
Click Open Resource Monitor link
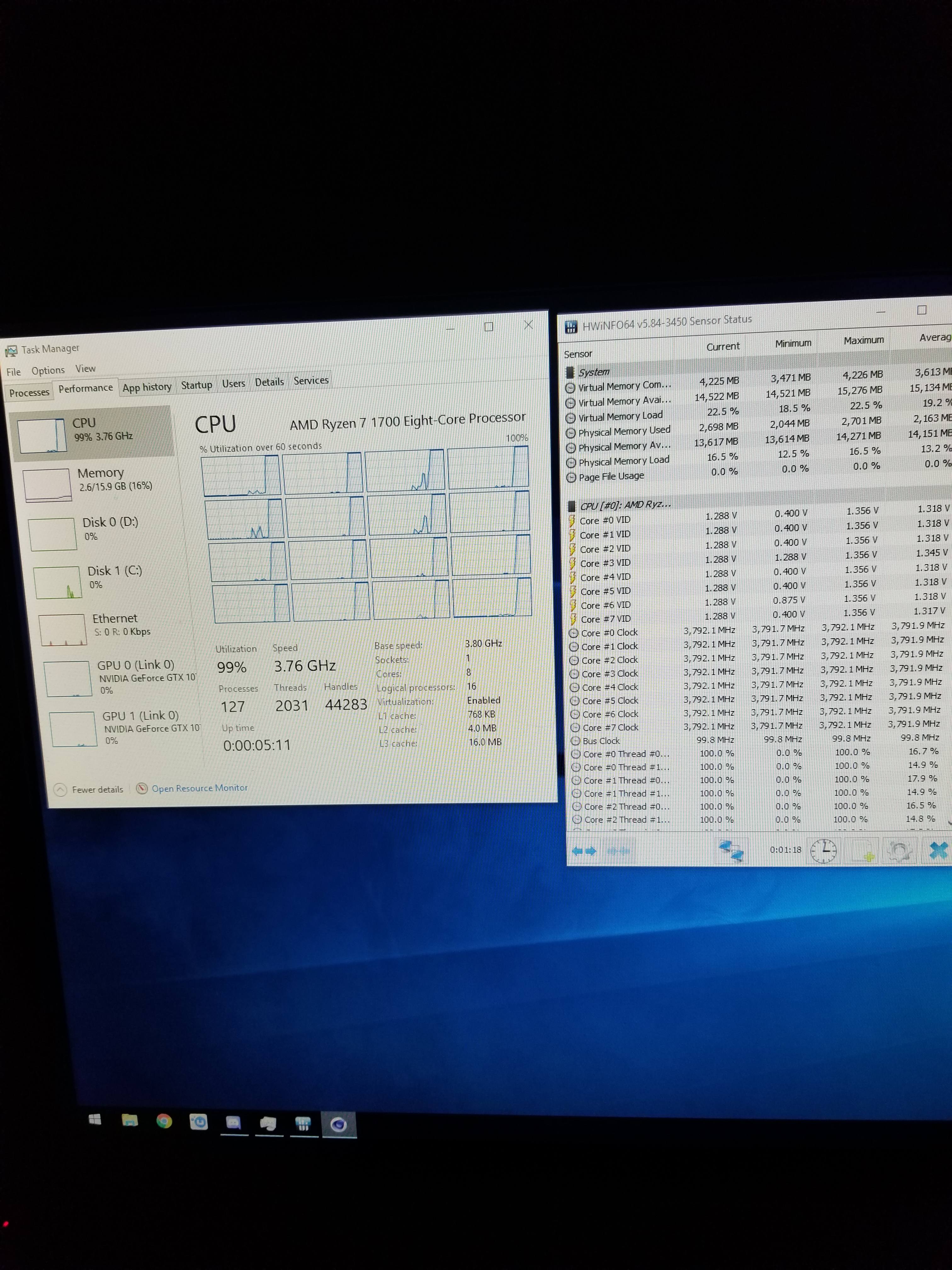(200, 788)
